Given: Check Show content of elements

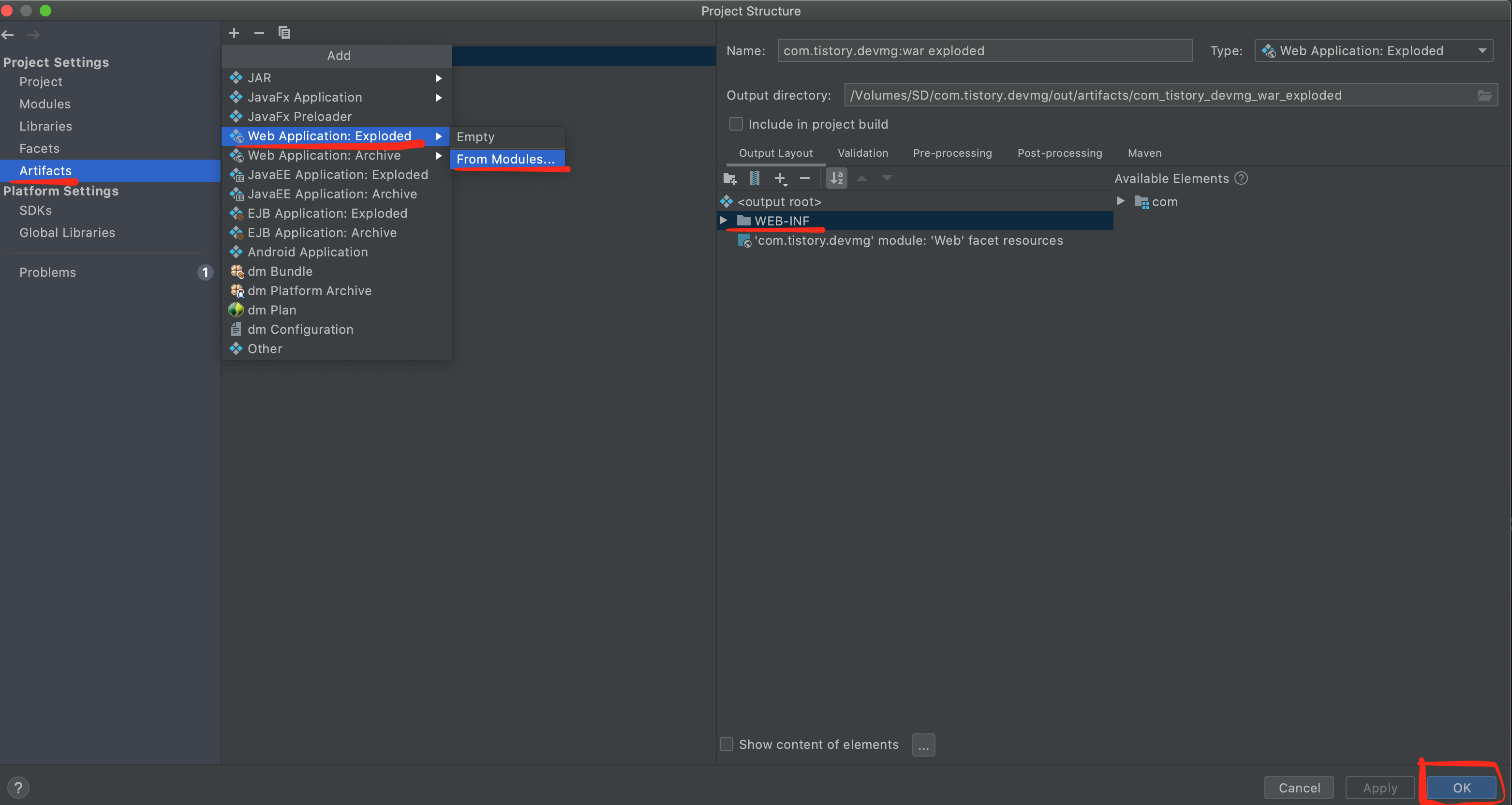Looking at the screenshot, I should coord(726,744).
